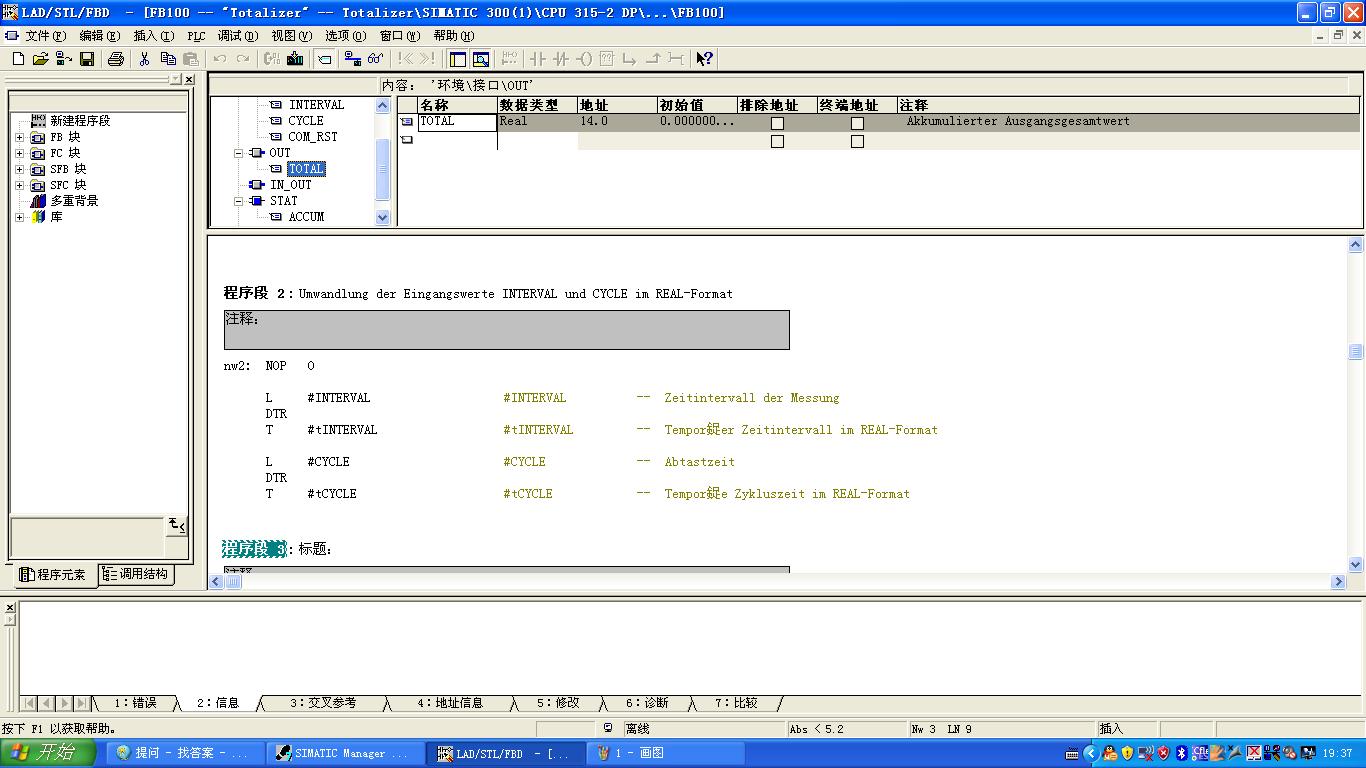Switch to SIMATIC Manager taskbar button
The image size is (1366, 768).
click(344, 753)
